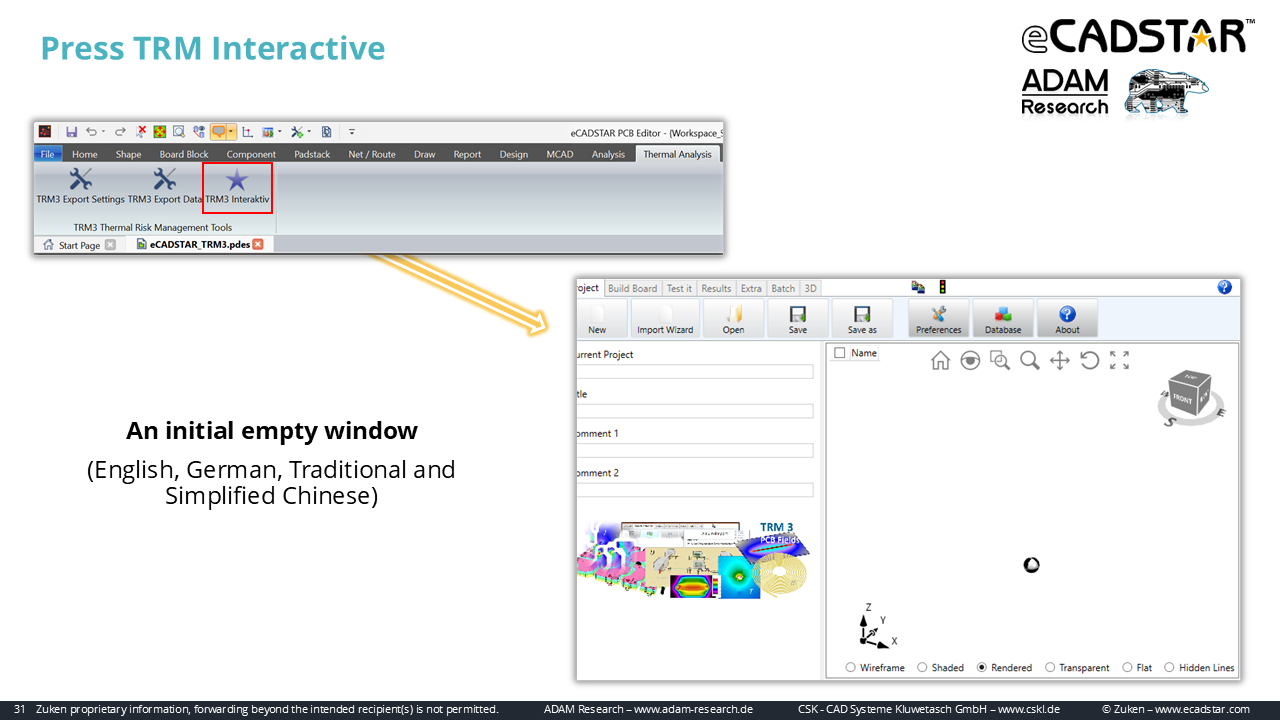This screenshot has width=1280, height=720.
Task: Open the Build Board tab
Action: click(633, 288)
